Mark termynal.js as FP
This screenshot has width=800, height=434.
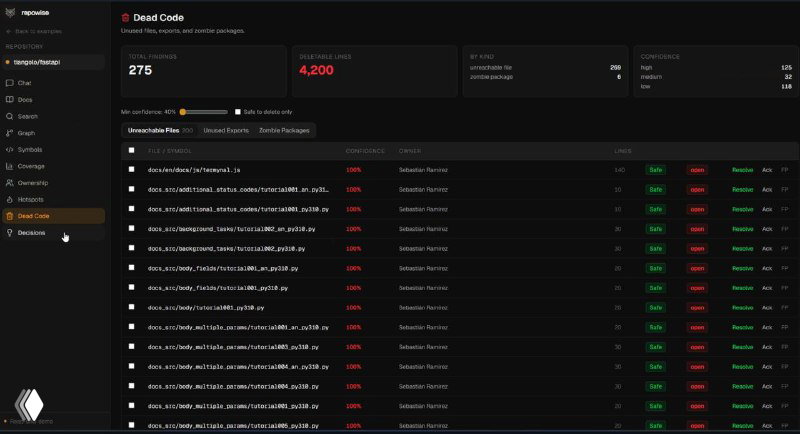785,170
